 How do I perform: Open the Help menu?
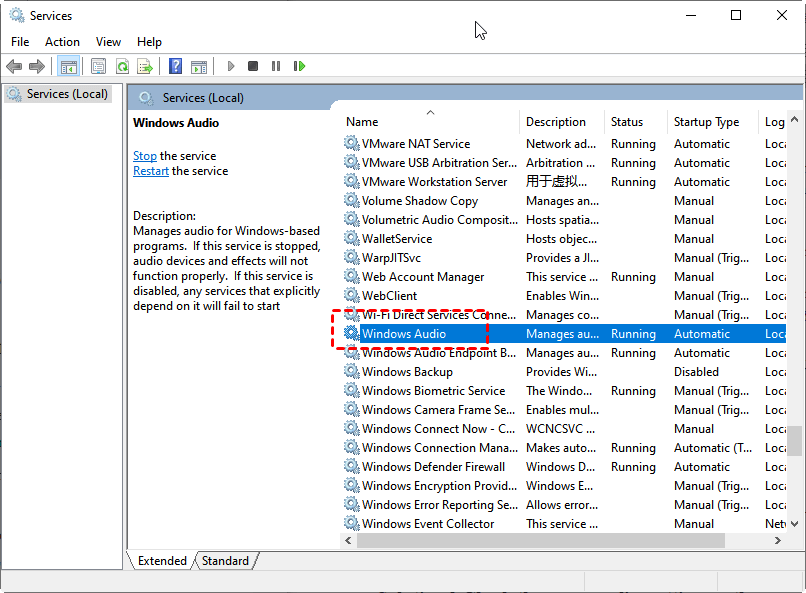click(x=149, y=42)
